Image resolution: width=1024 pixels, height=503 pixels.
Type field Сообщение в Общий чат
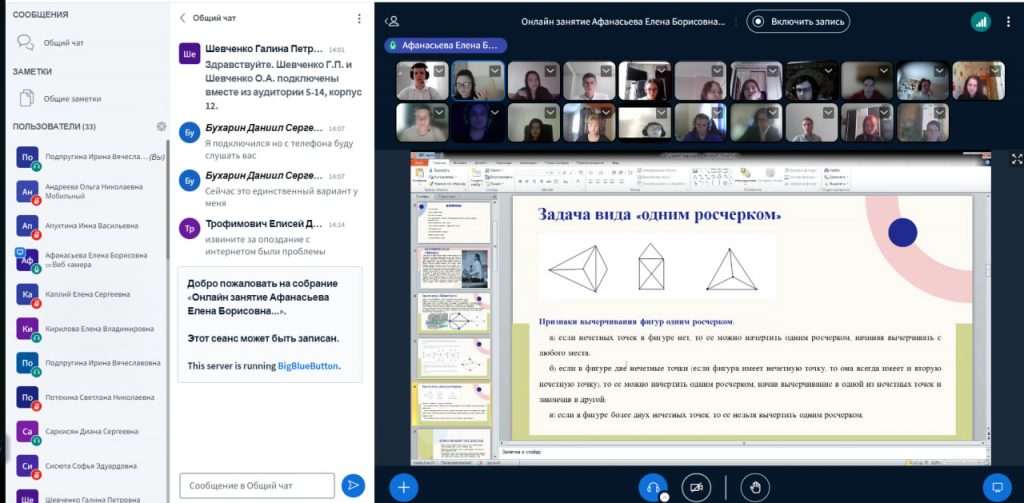coord(257,485)
